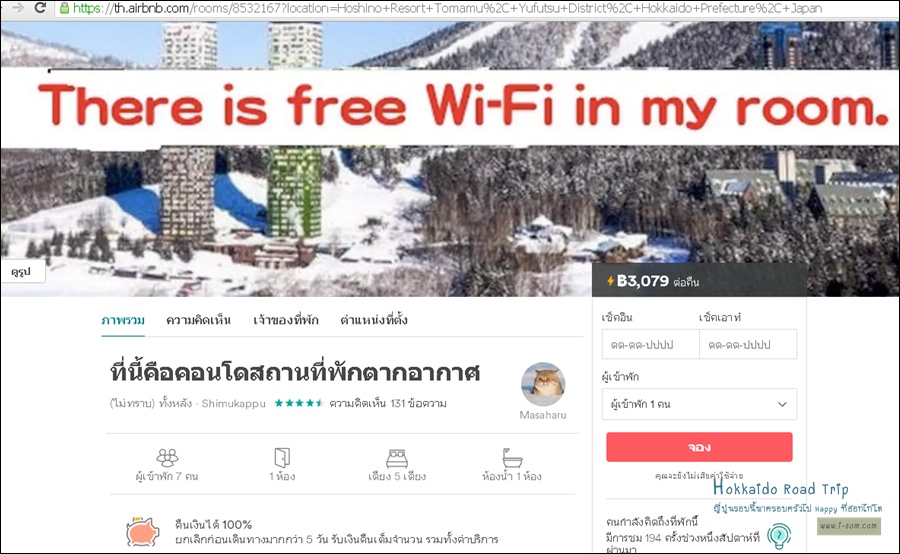Screen dimensions: 900x554
Task: Go to the ตำแหน่งที่ตั้ง location tab
Action: click(374, 320)
